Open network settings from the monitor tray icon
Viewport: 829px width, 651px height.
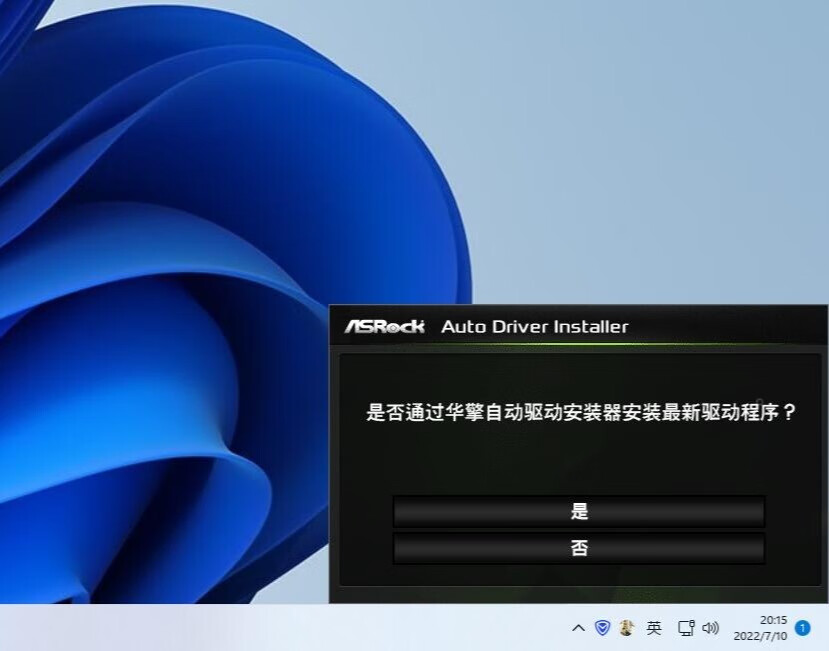tap(686, 628)
